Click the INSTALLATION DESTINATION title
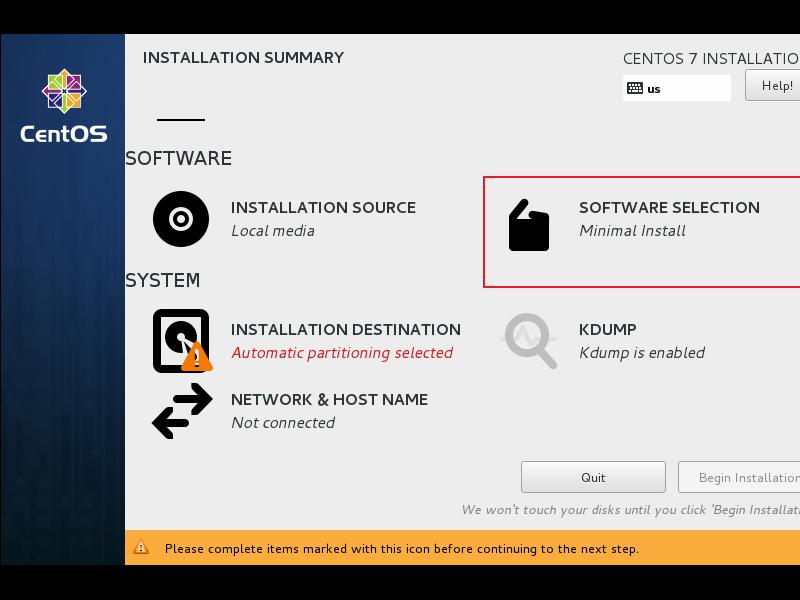Viewport: 800px width, 600px height. click(345, 329)
